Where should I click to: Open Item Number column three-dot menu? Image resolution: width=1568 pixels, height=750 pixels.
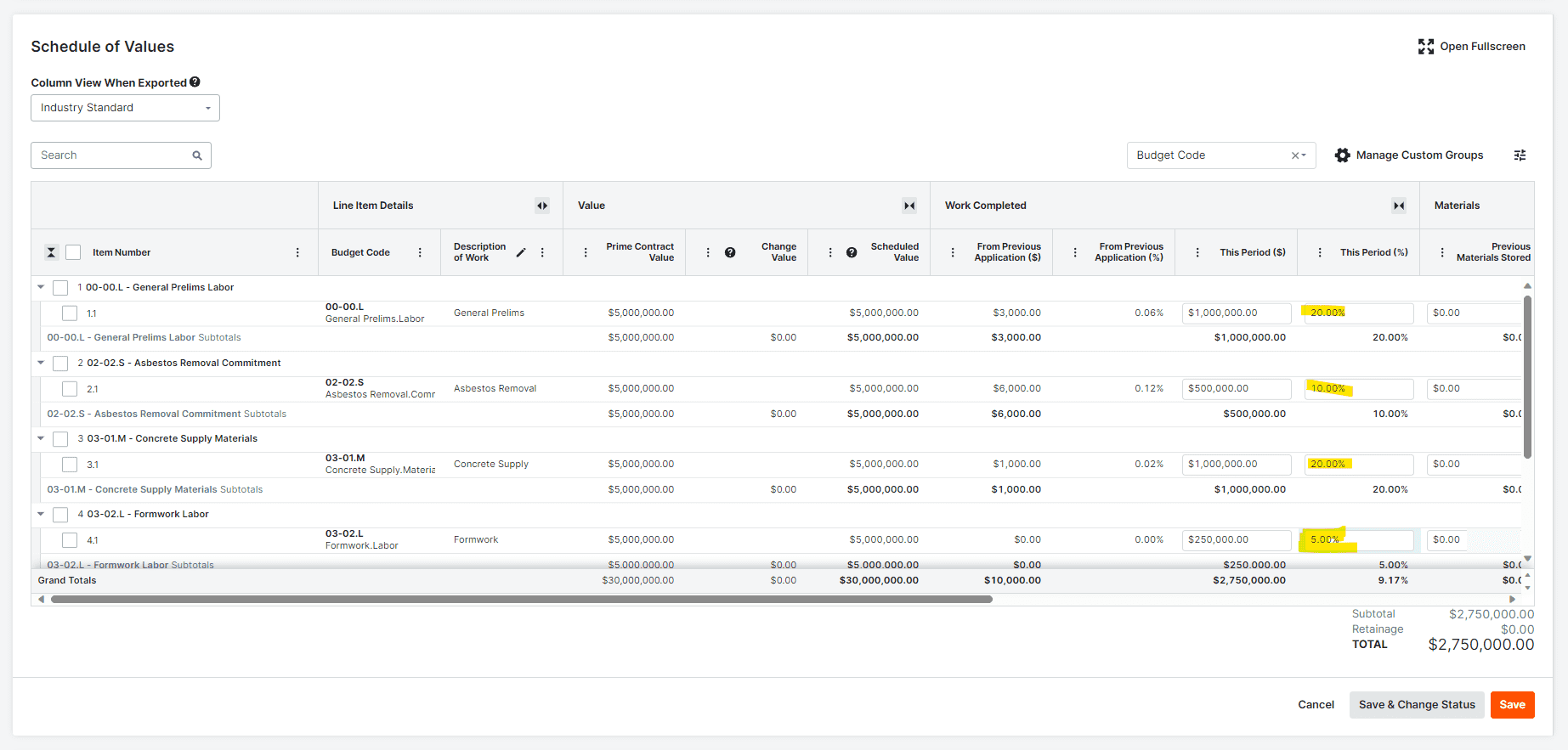pos(297,252)
